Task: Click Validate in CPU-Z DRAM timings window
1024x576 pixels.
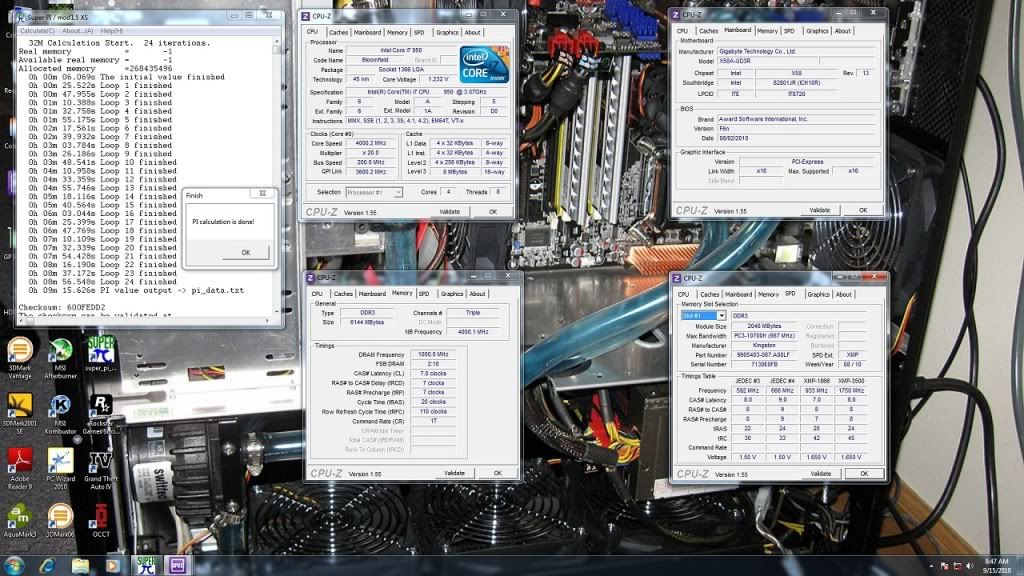Action: click(455, 473)
